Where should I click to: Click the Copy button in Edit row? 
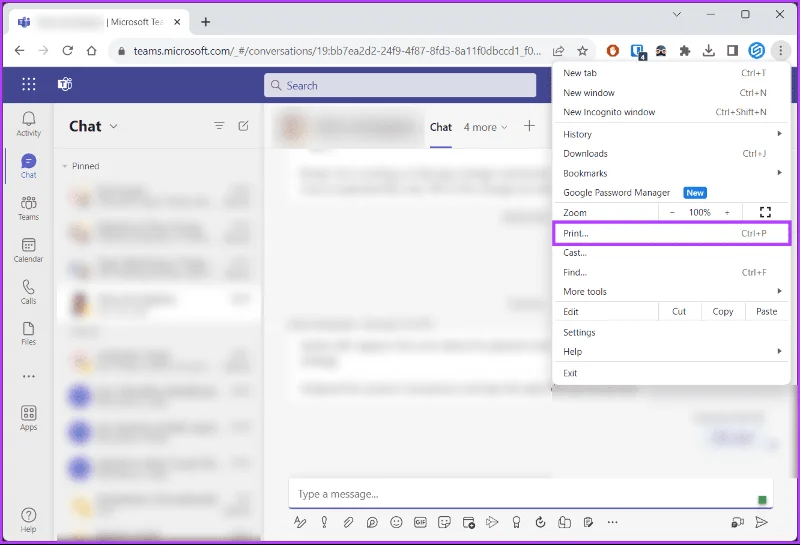pos(722,311)
